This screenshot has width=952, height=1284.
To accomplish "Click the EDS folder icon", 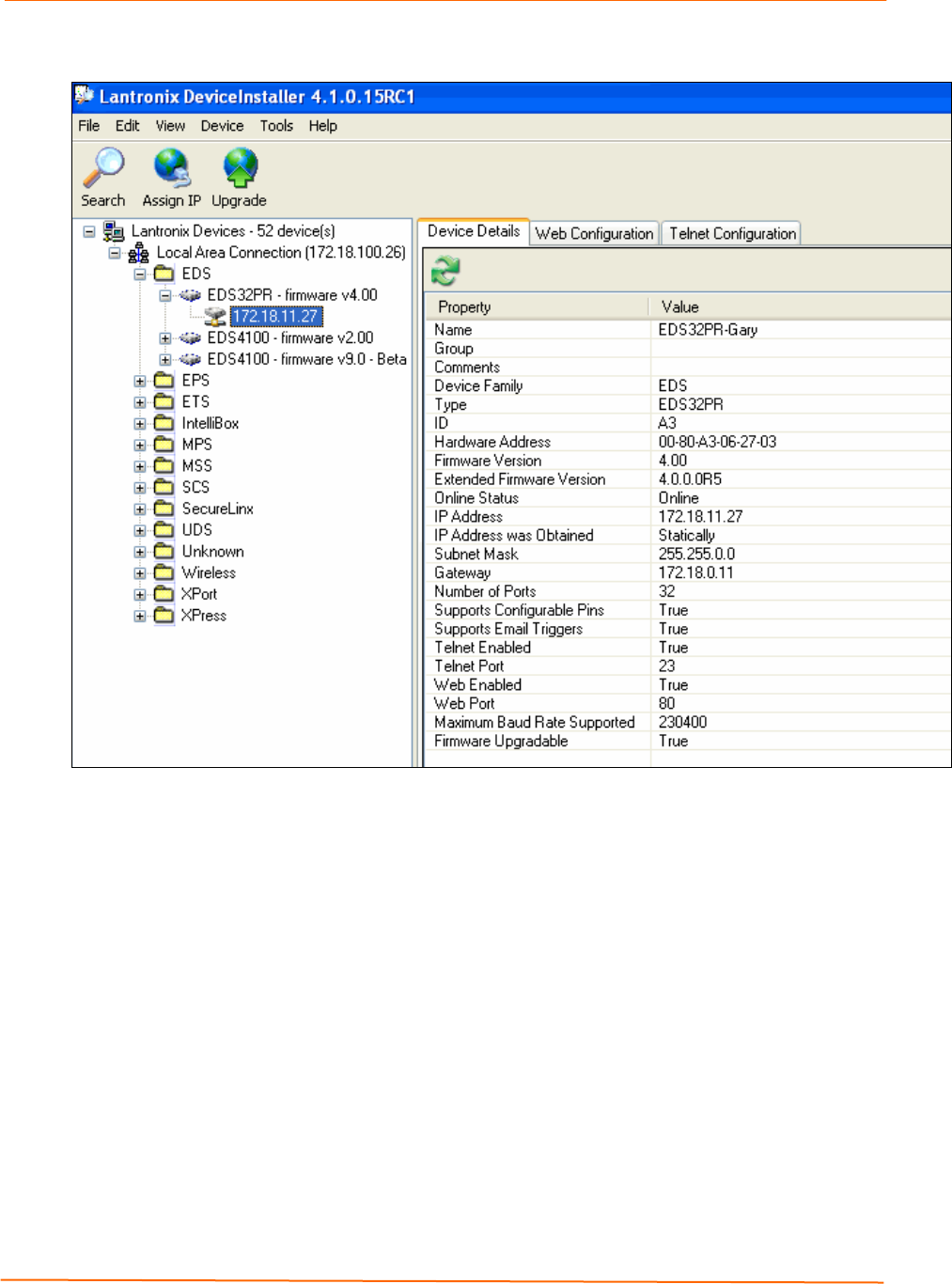I will pyautogui.click(x=164, y=274).
